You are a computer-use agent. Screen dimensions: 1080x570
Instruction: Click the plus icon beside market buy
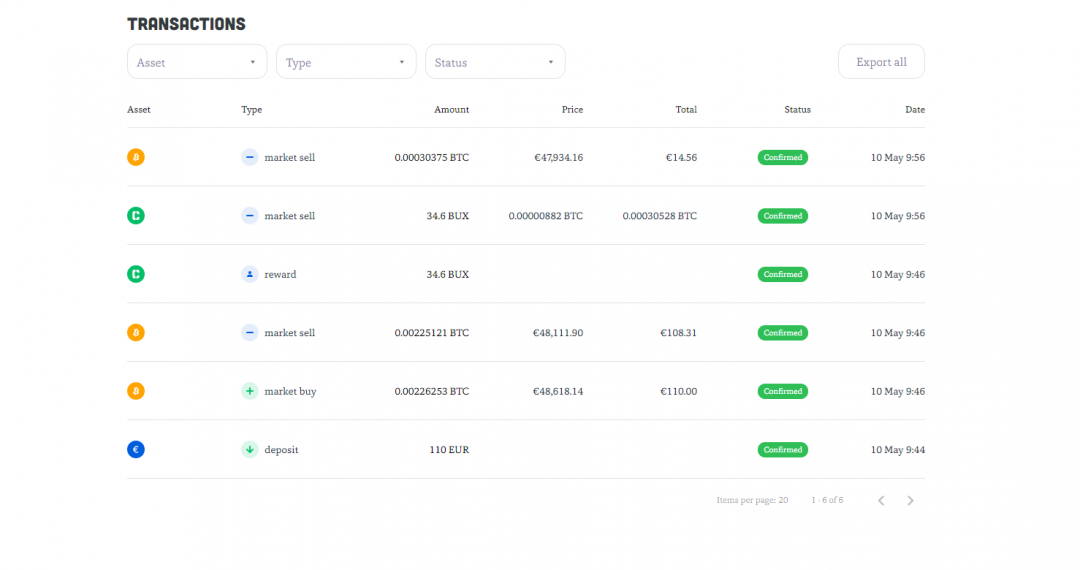tap(250, 391)
